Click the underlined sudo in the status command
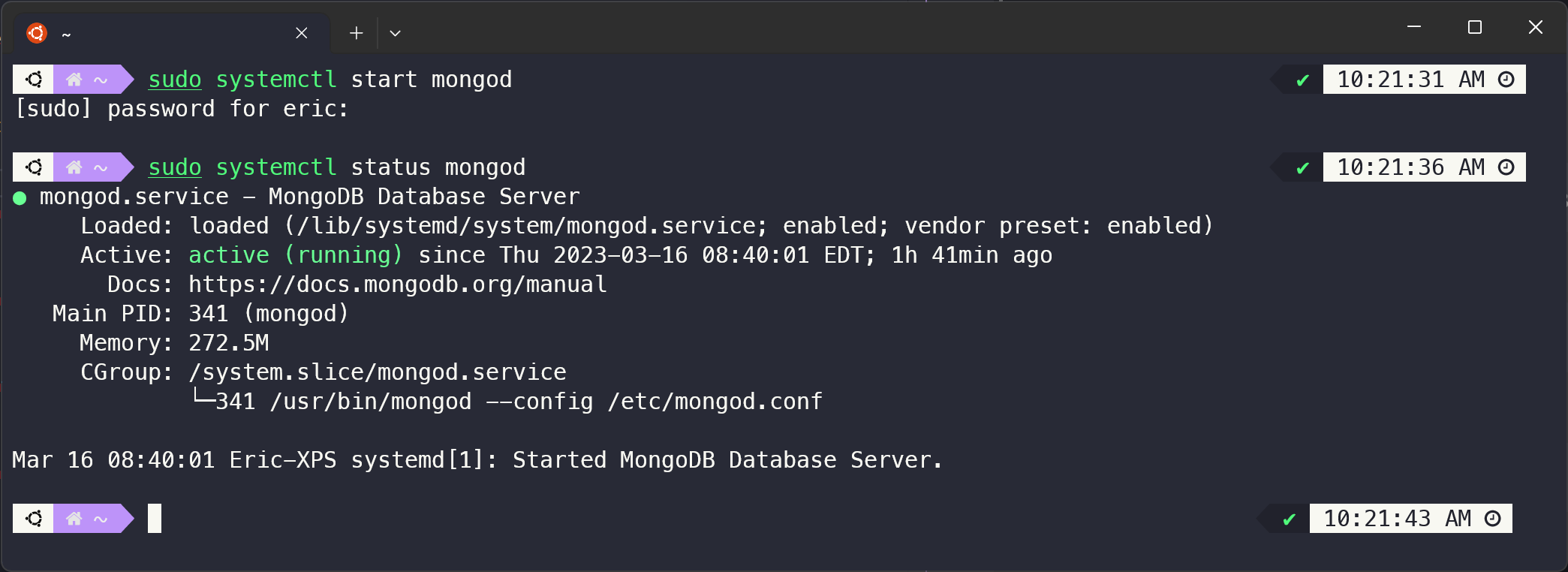The height and width of the screenshot is (572, 1568). pyautogui.click(x=175, y=167)
